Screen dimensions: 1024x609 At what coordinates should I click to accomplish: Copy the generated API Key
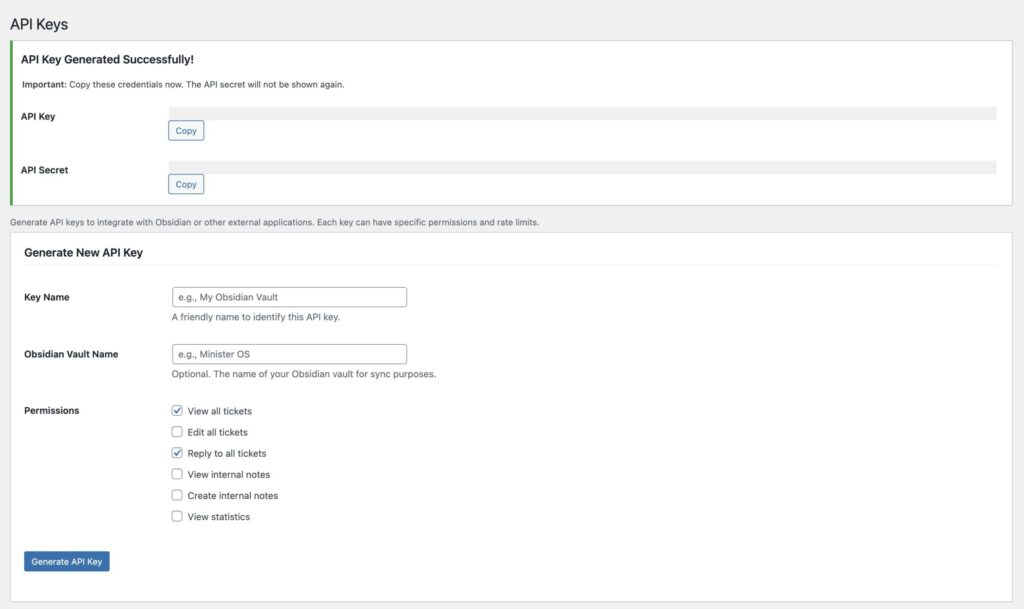point(186,131)
